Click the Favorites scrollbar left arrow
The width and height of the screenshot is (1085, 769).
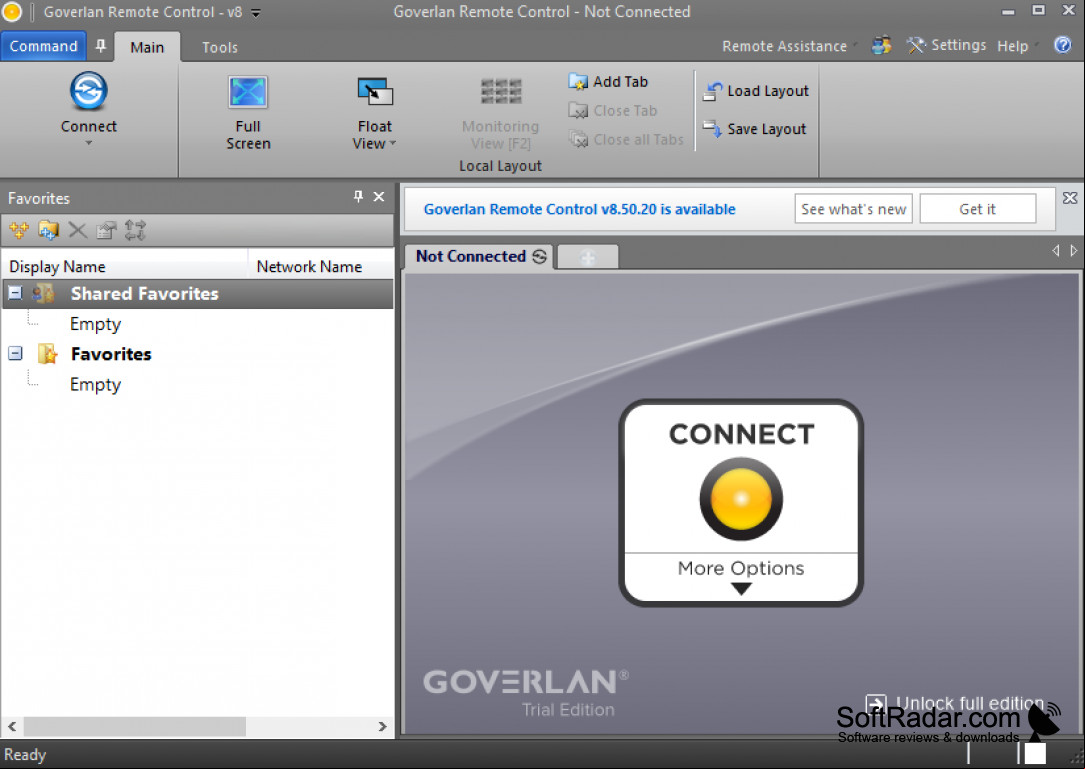(x=12, y=726)
